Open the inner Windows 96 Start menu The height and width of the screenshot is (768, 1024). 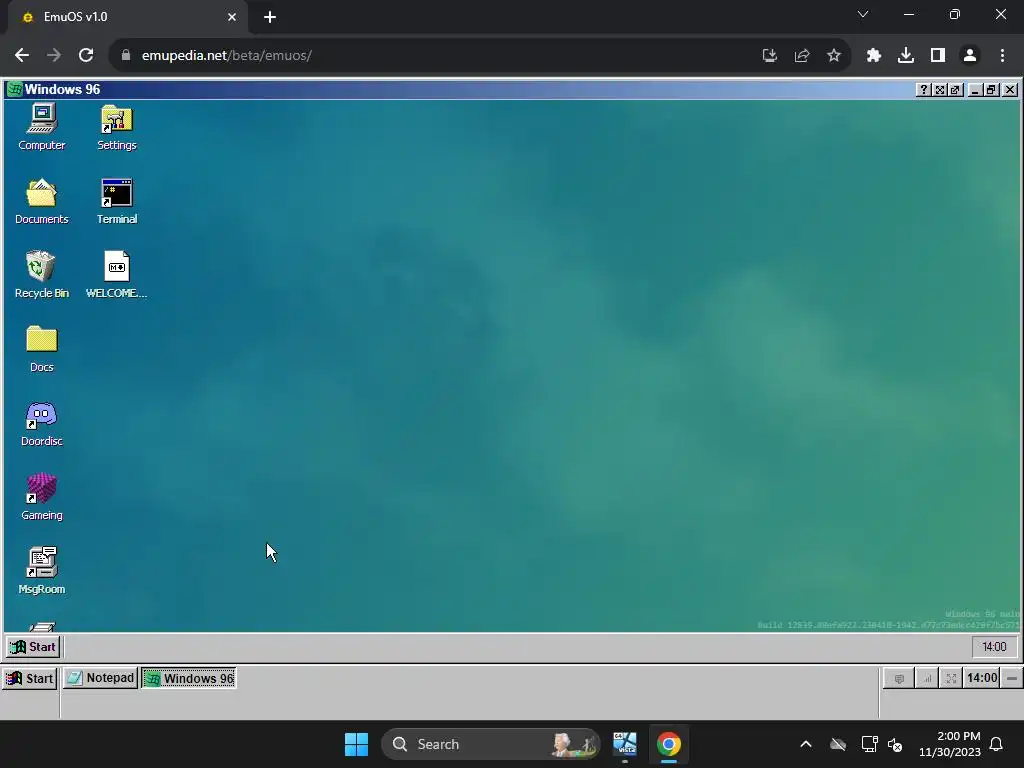pyautogui.click(x=33, y=647)
